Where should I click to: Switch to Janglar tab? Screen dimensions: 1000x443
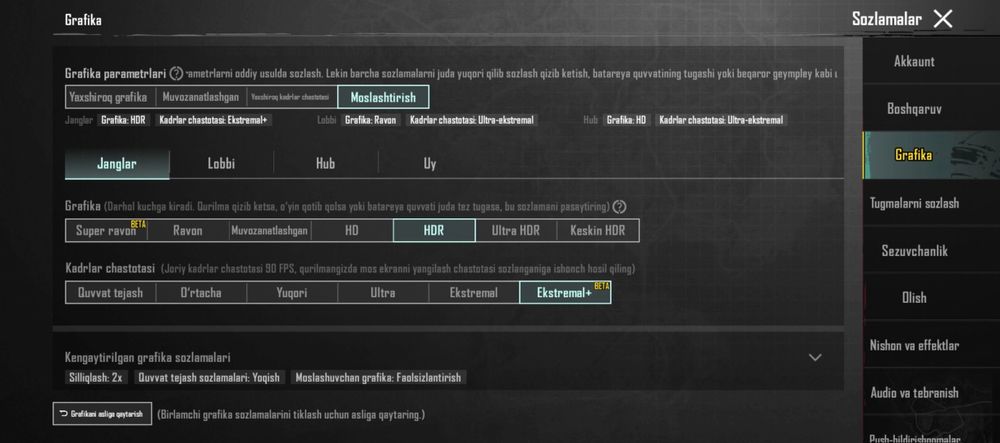(117, 164)
